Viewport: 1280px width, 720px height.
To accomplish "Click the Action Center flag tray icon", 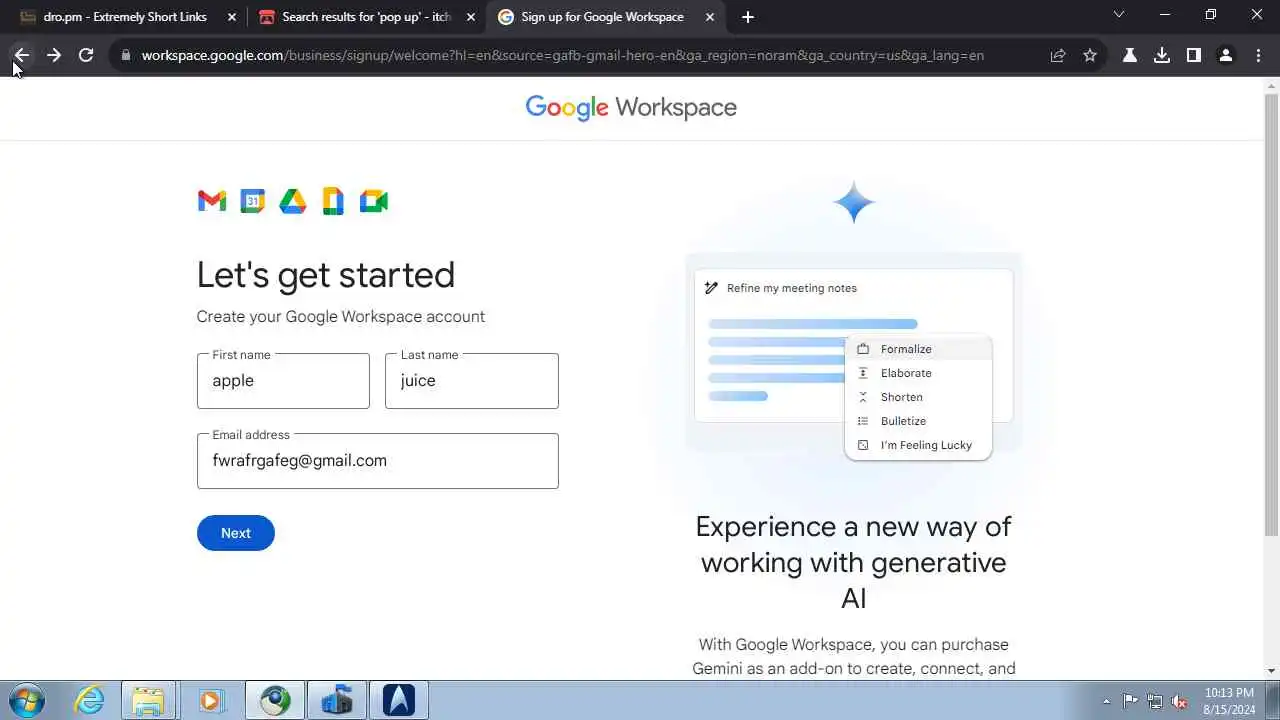I will (1131, 701).
